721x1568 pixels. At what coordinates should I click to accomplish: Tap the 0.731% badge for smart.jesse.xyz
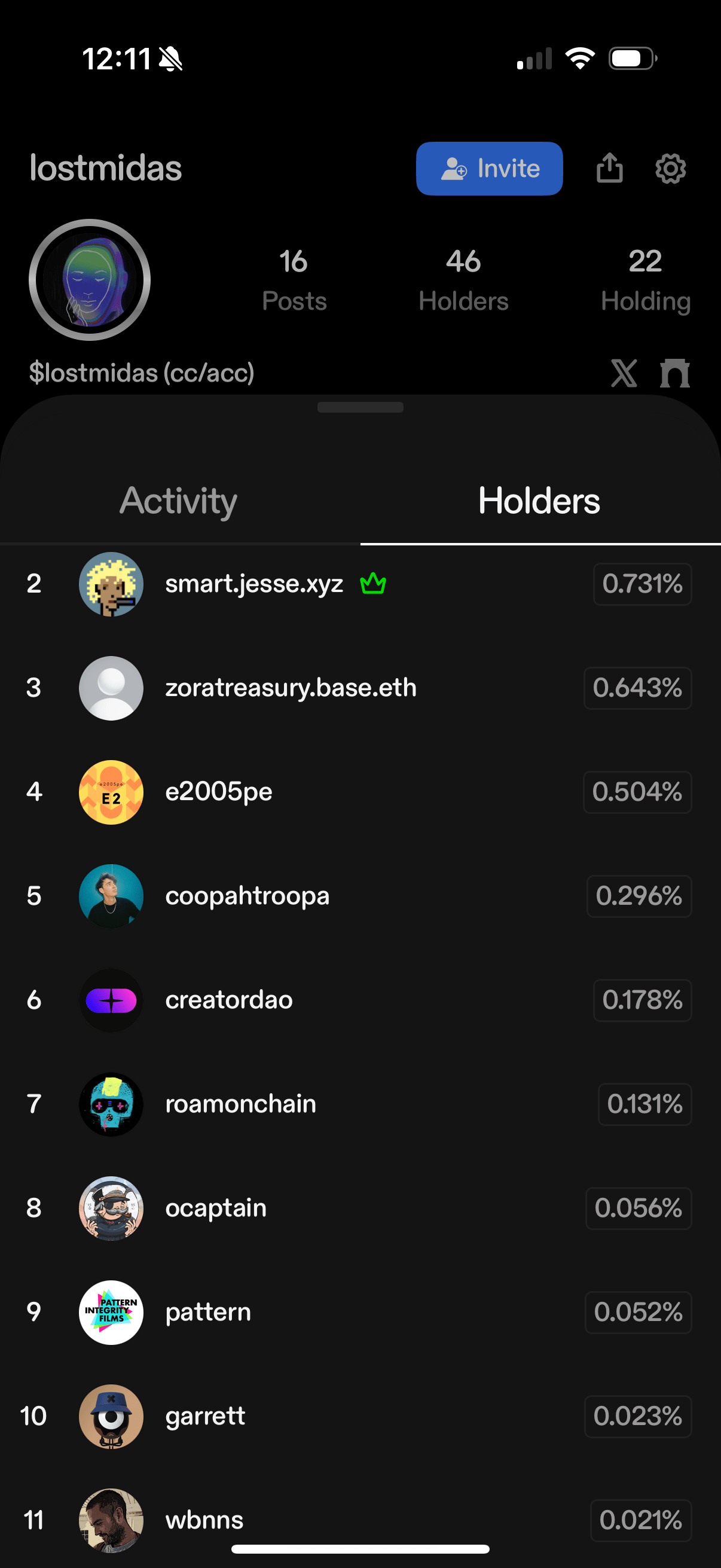[642, 584]
